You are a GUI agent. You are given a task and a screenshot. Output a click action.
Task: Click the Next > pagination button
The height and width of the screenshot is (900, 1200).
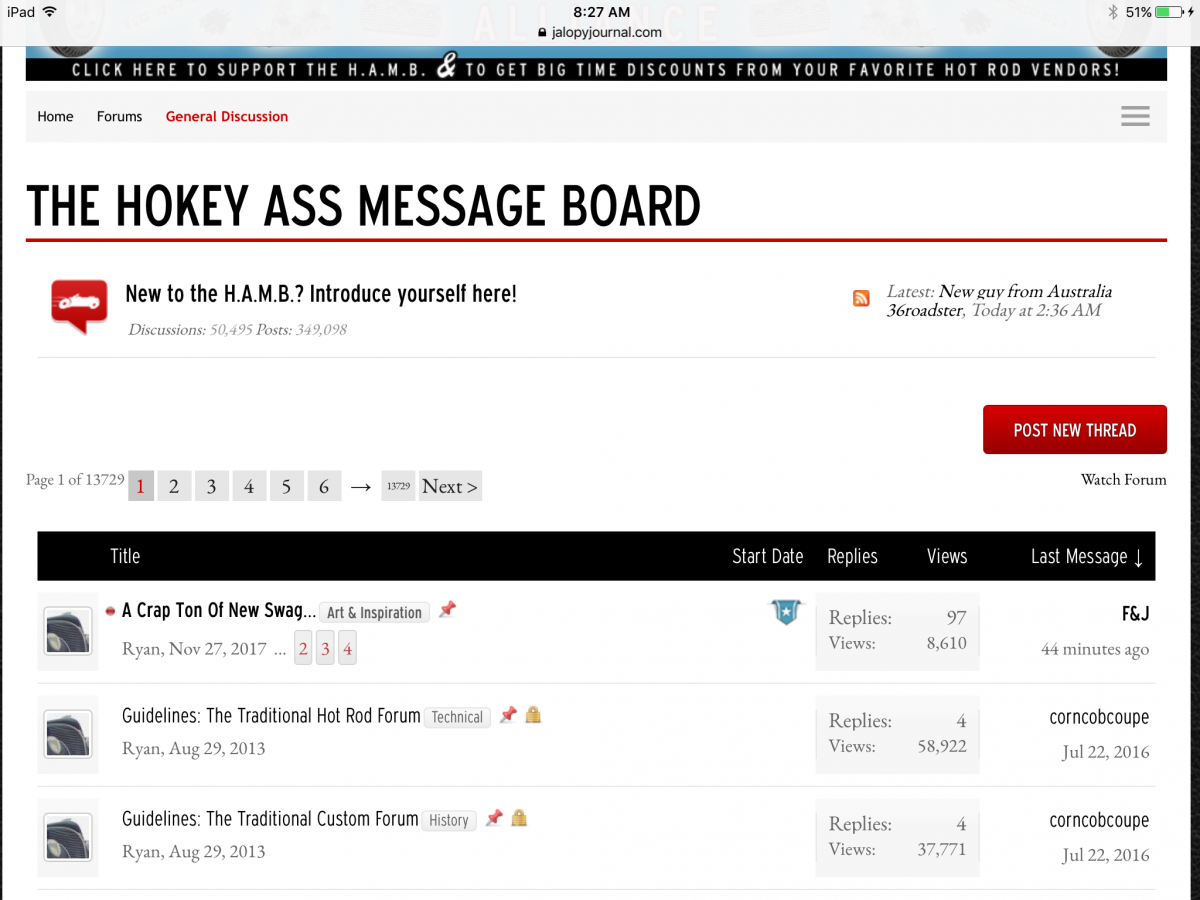tap(450, 486)
